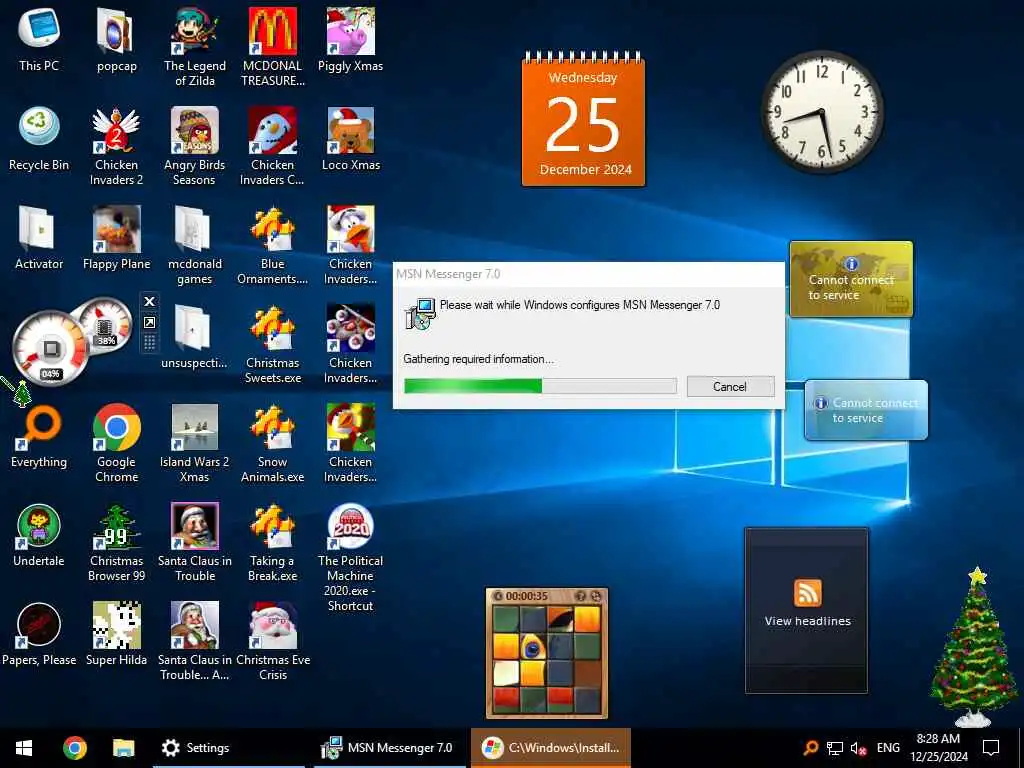1024x768 pixels.
Task: Open the blue Cannot connect to service gadget
Action: 866,410
